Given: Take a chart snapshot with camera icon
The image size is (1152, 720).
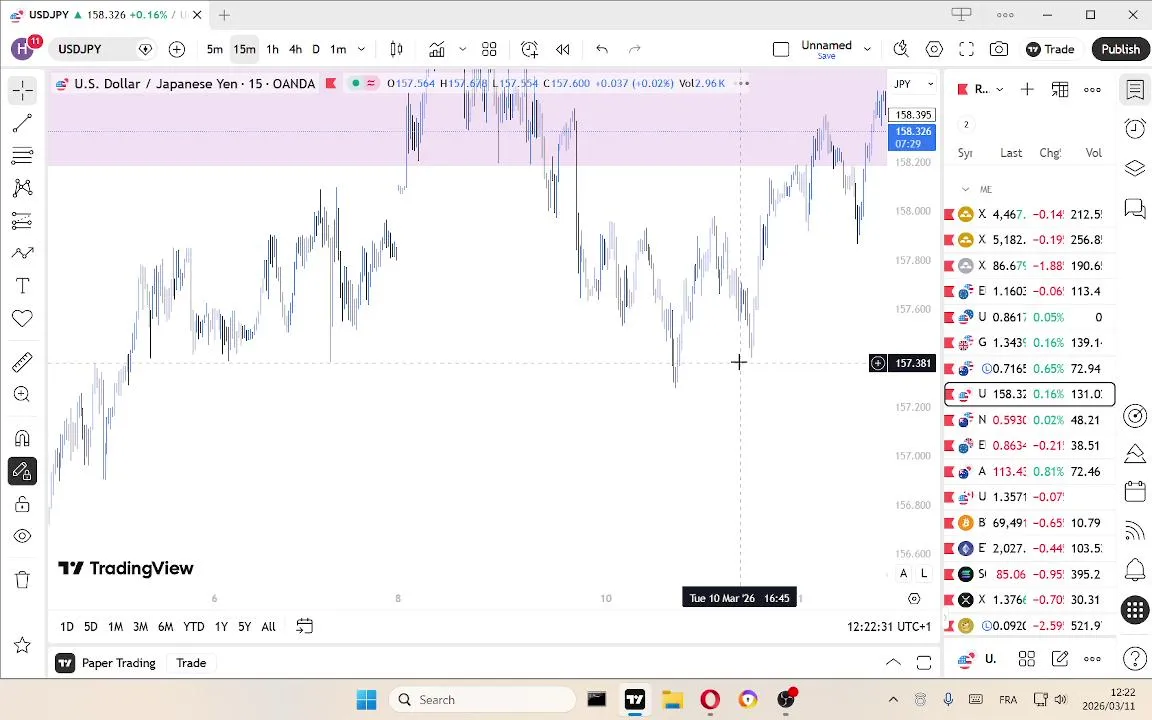Looking at the screenshot, I should (998, 49).
